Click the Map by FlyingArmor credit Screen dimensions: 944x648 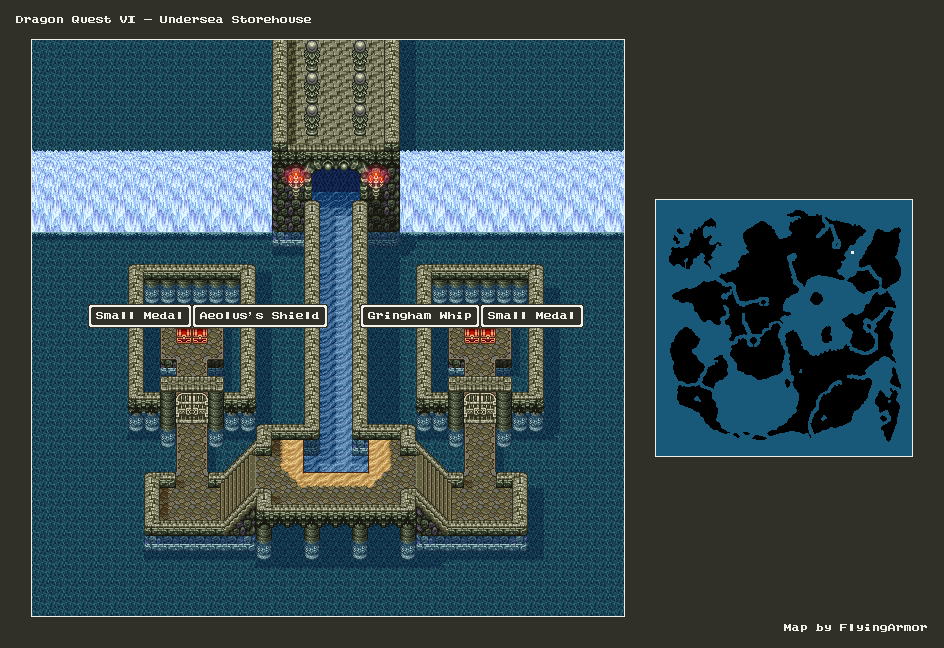[x=855, y=628]
